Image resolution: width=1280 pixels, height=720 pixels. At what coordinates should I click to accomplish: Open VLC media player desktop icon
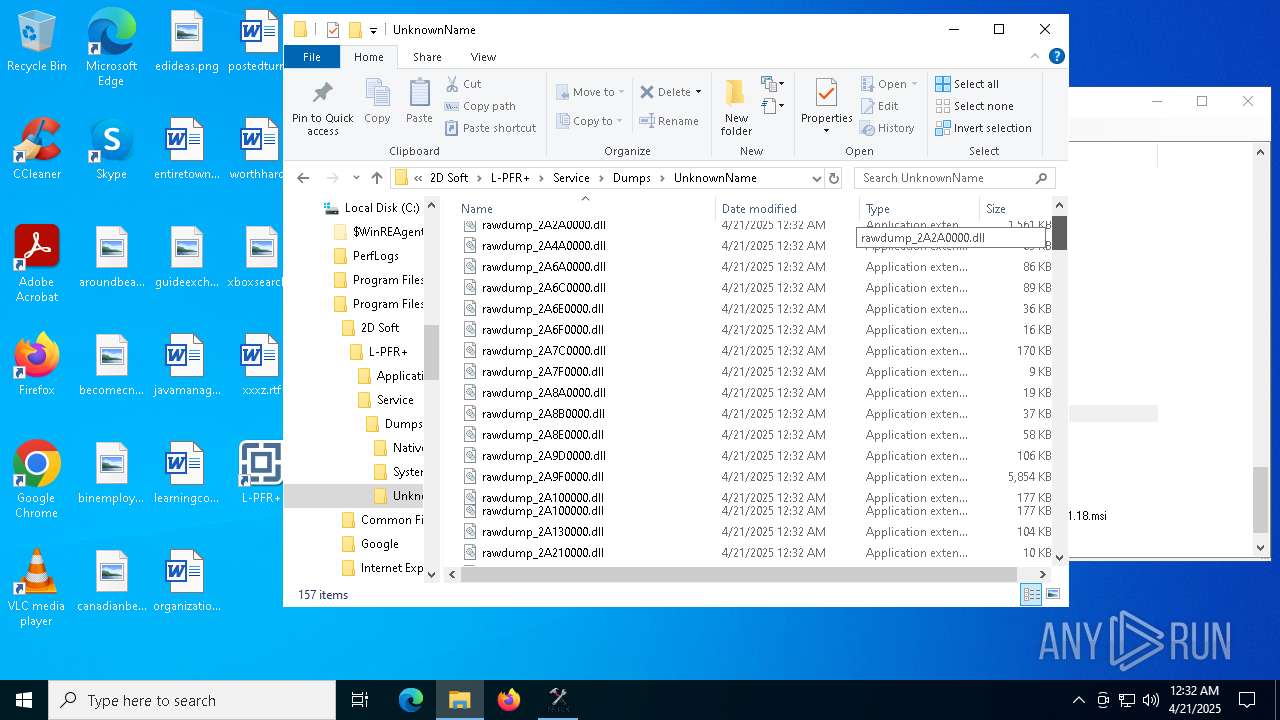(x=37, y=588)
